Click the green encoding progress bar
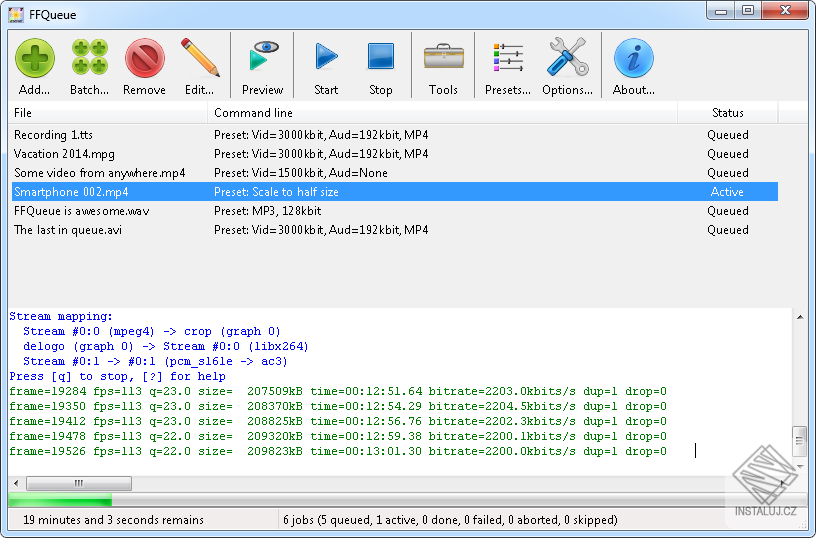This screenshot has width=816, height=538. [x=60, y=500]
